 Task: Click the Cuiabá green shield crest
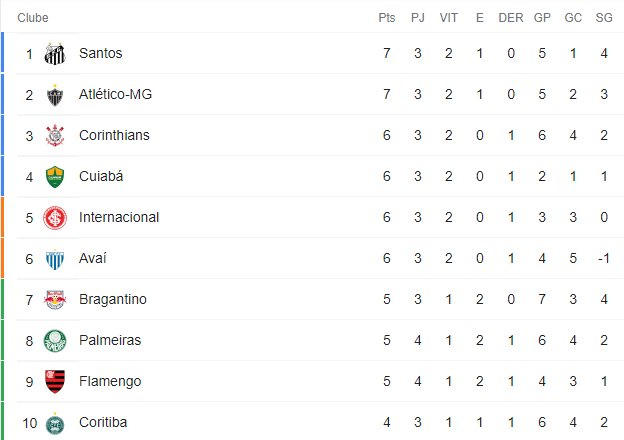click(x=55, y=177)
